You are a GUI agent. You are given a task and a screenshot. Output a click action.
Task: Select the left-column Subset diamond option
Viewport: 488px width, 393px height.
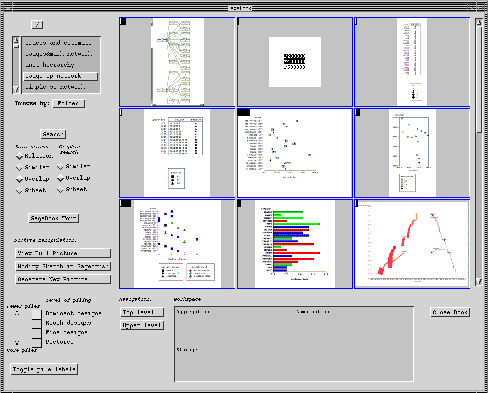19,191
